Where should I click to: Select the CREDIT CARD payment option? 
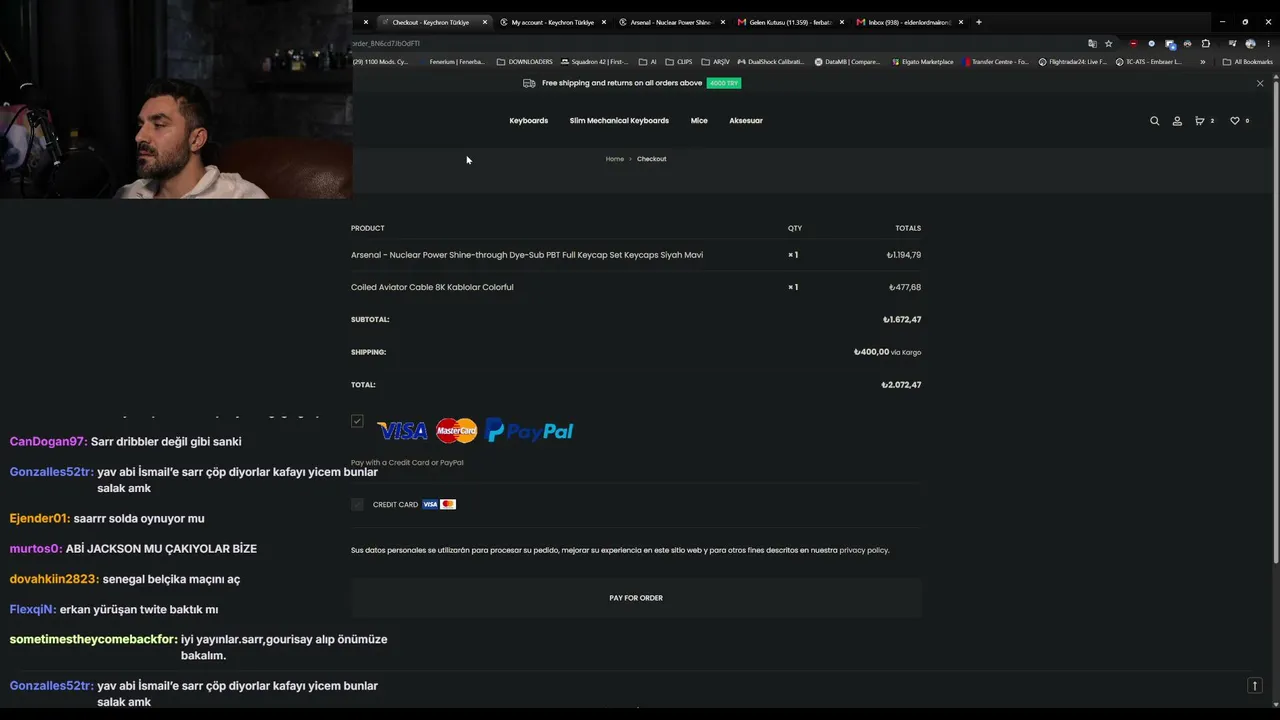coord(357,504)
